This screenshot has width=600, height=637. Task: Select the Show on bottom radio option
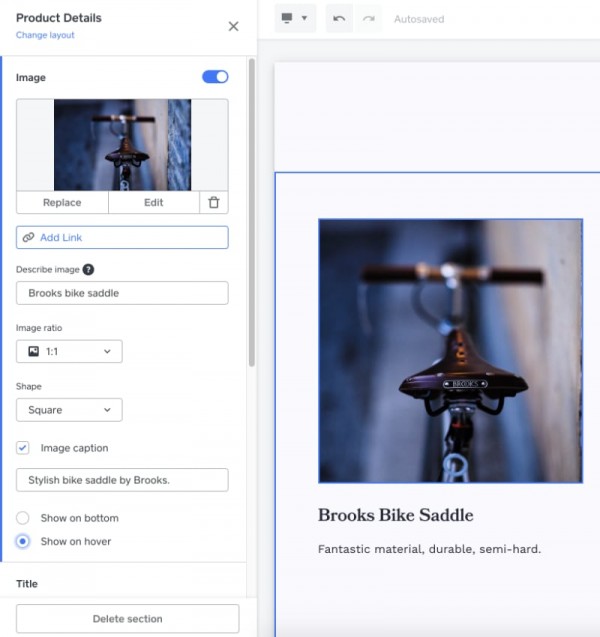coord(23,518)
